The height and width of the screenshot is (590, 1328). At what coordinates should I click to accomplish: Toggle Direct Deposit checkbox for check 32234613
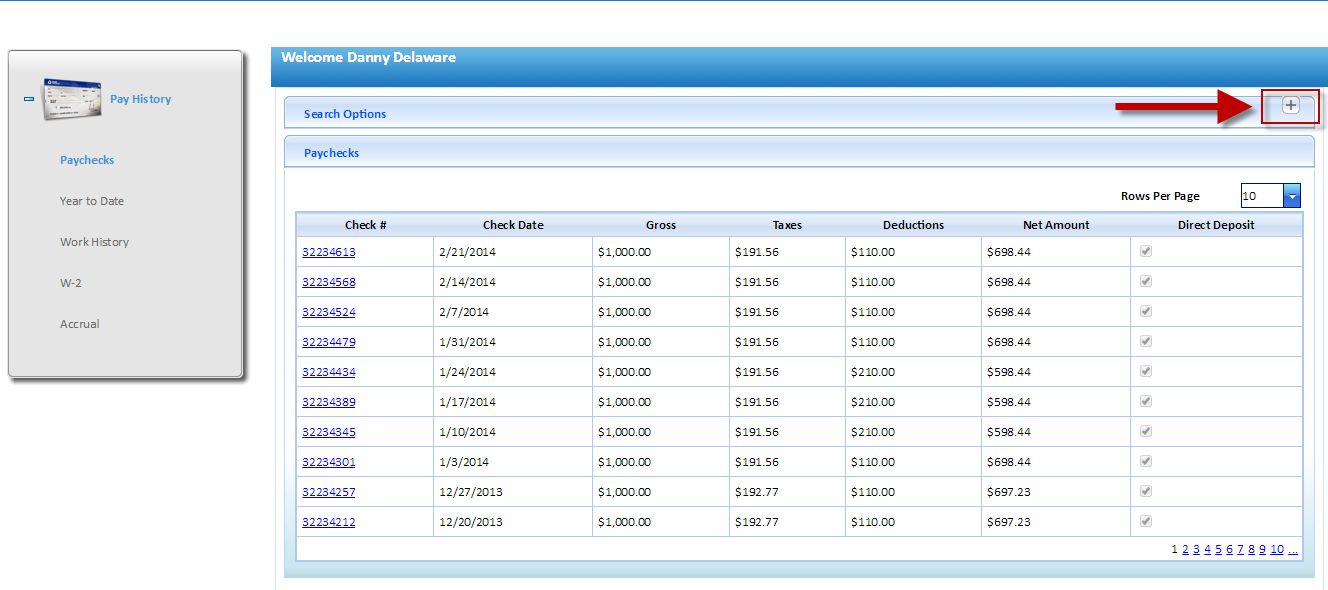[1146, 251]
